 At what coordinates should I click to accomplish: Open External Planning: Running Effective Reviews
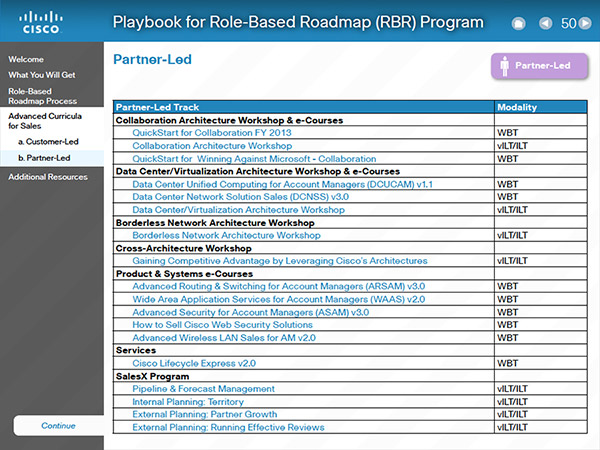pyautogui.click(x=228, y=427)
